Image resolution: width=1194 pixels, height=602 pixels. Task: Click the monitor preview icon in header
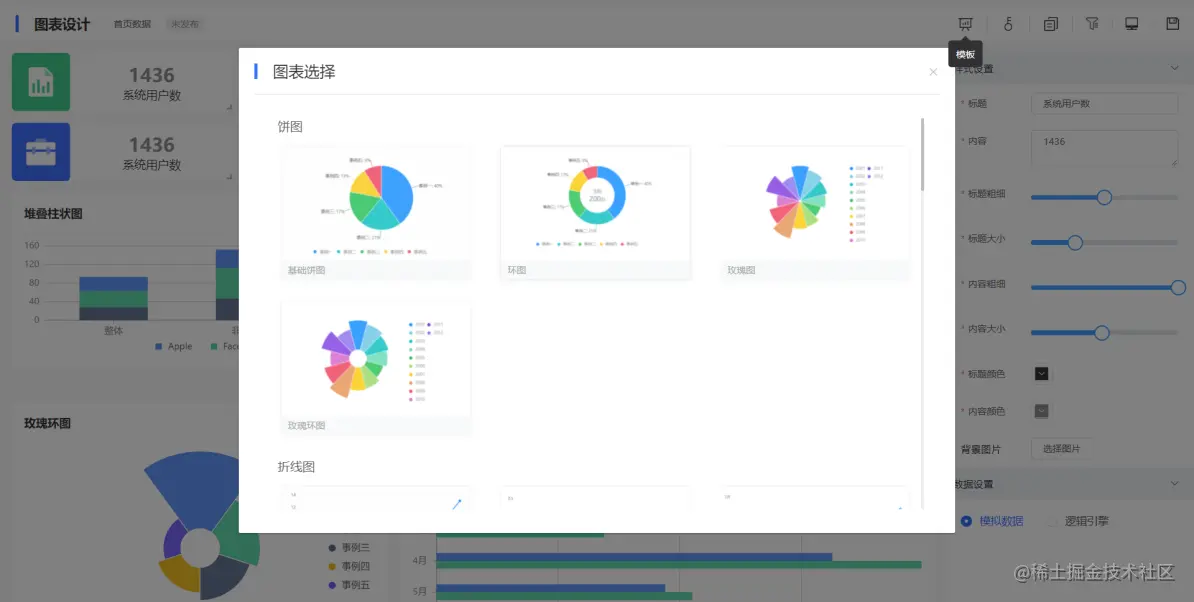[1132, 24]
